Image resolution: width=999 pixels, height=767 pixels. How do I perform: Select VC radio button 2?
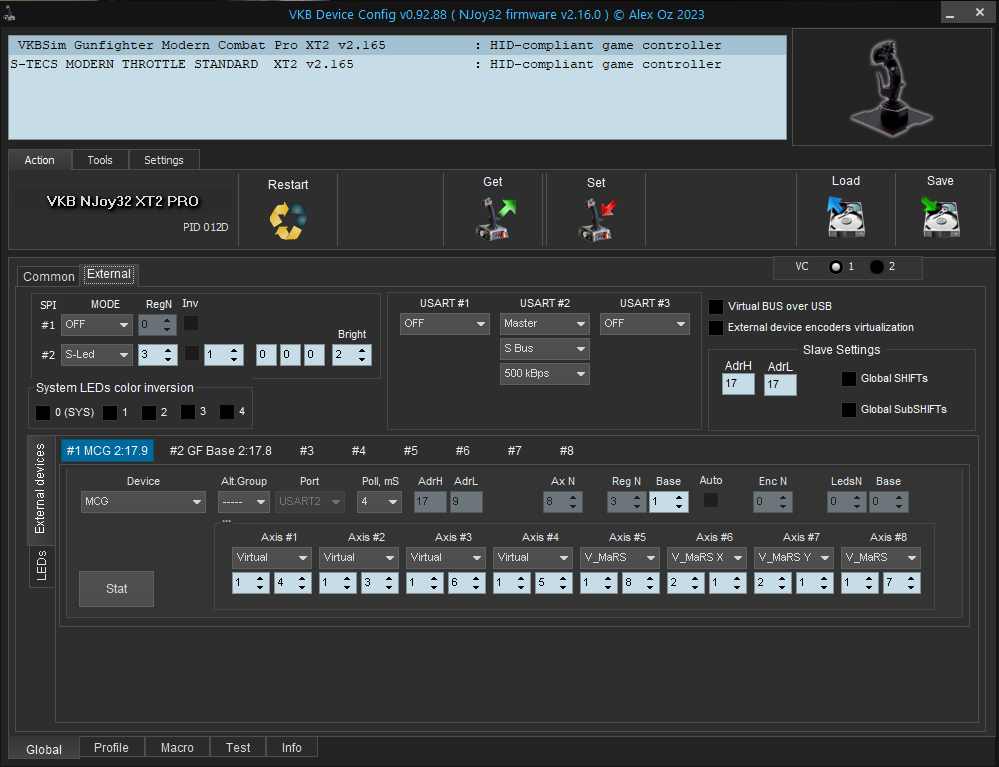tap(877, 267)
